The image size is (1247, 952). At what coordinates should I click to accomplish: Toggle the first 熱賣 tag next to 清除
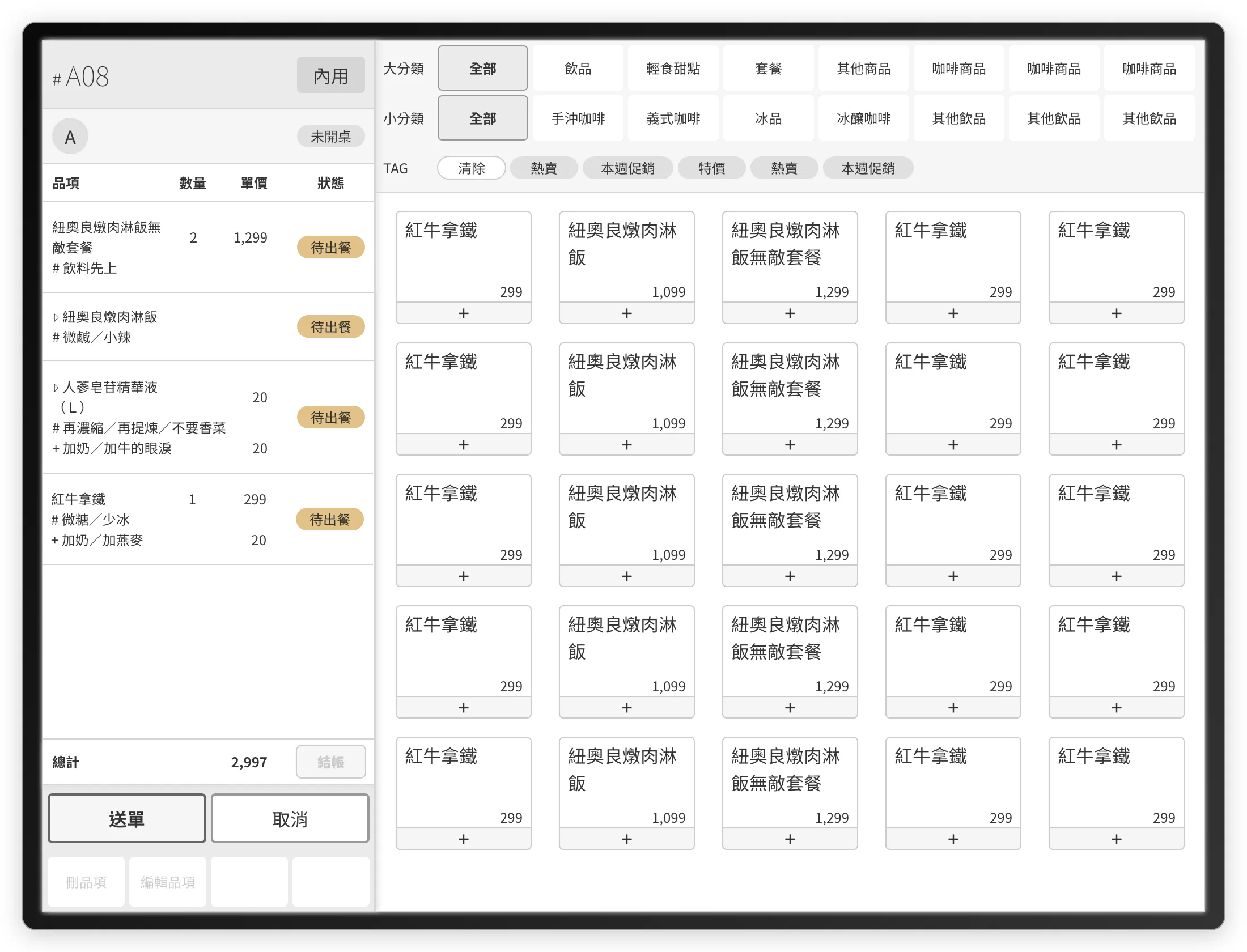click(544, 168)
